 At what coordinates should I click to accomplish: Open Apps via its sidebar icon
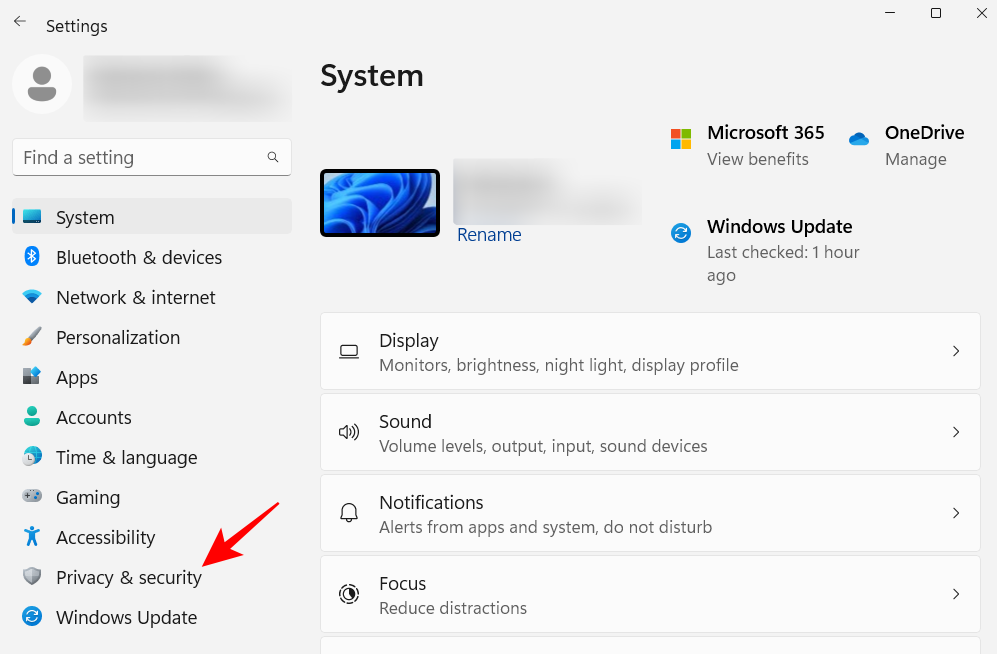[x=31, y=377]
